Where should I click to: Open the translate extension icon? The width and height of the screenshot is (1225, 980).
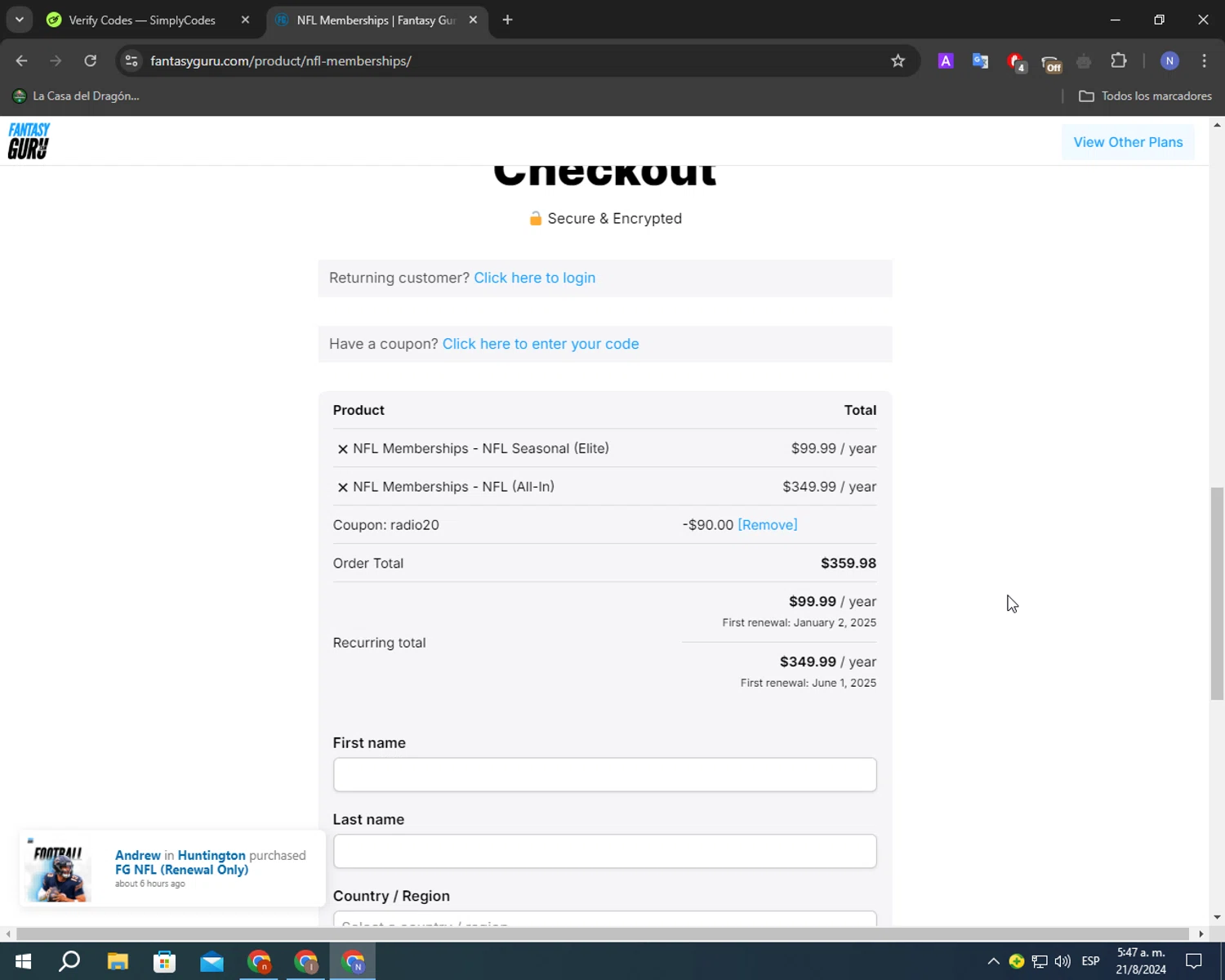980,60
